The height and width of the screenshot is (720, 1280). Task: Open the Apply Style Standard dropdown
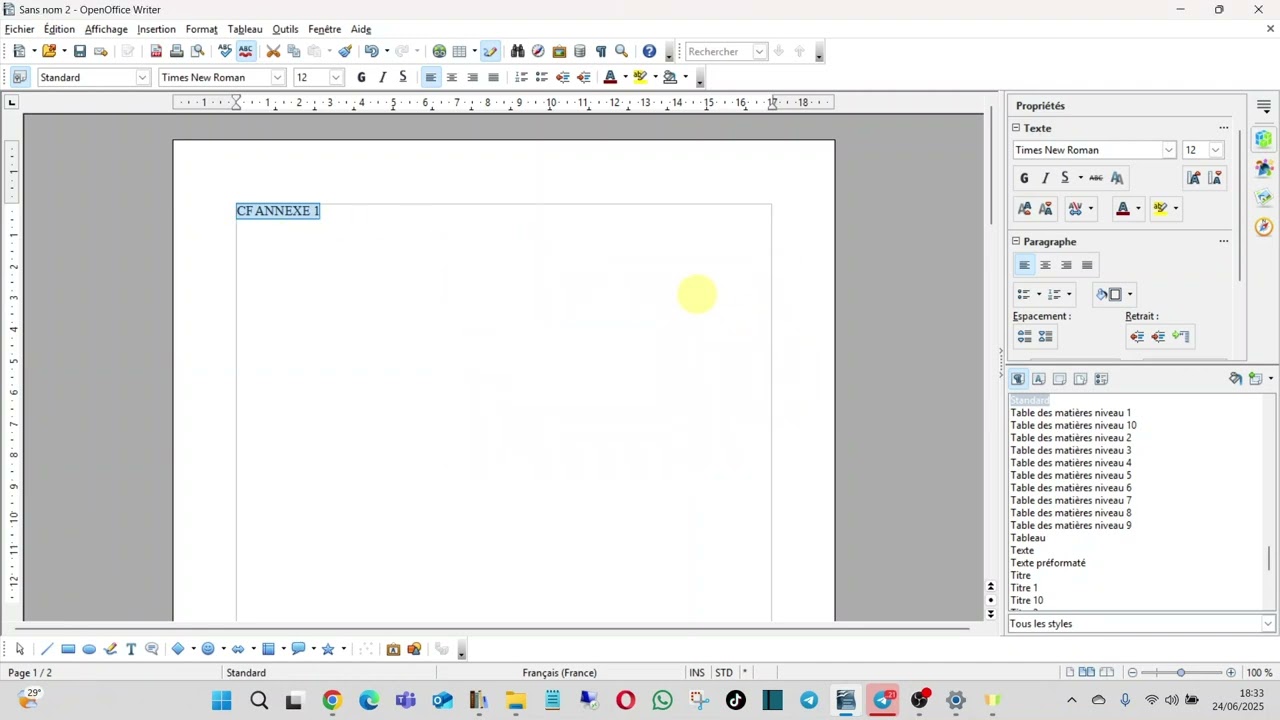(142, 77)
